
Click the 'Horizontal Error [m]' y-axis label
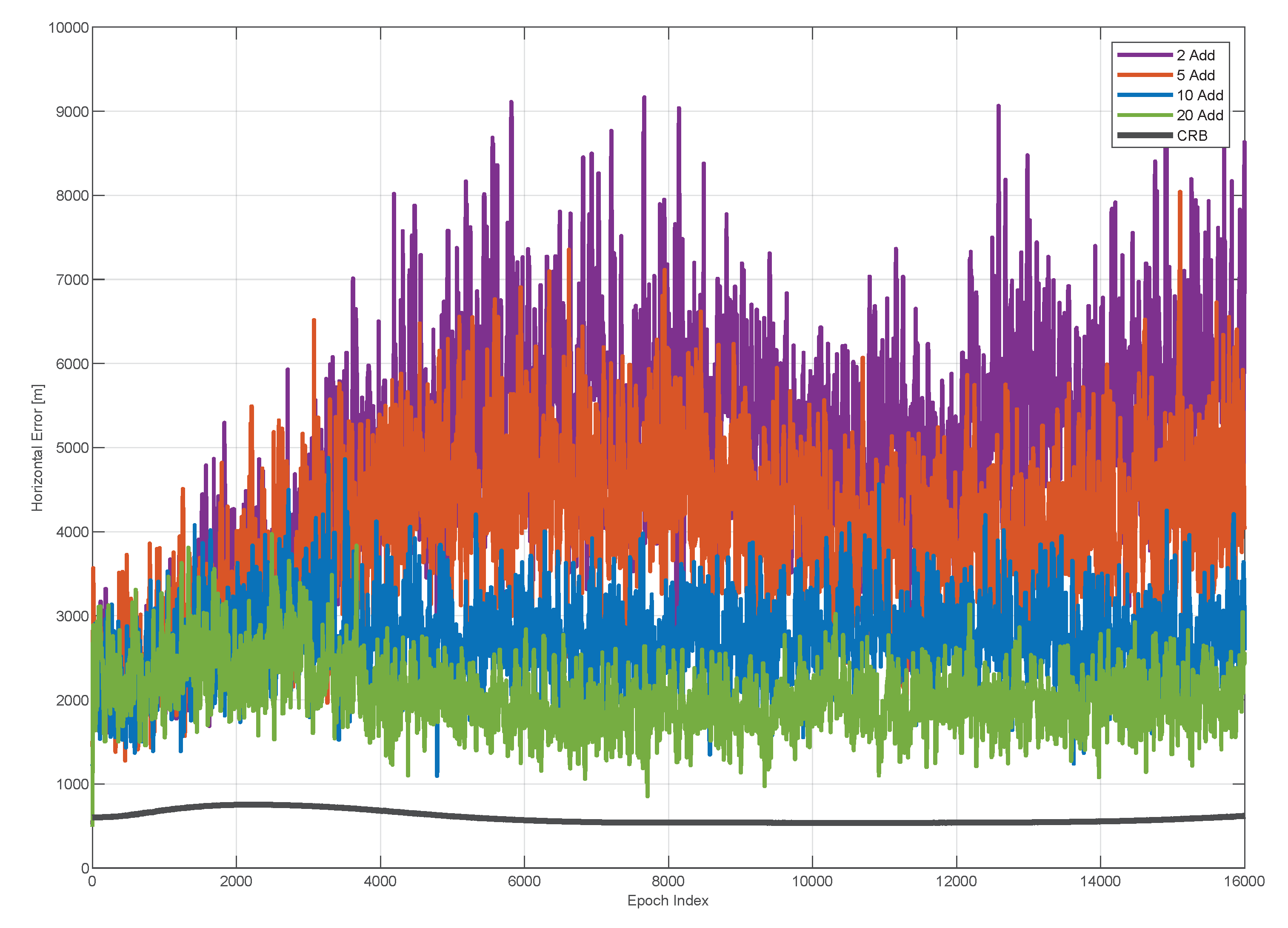point(37,448)
